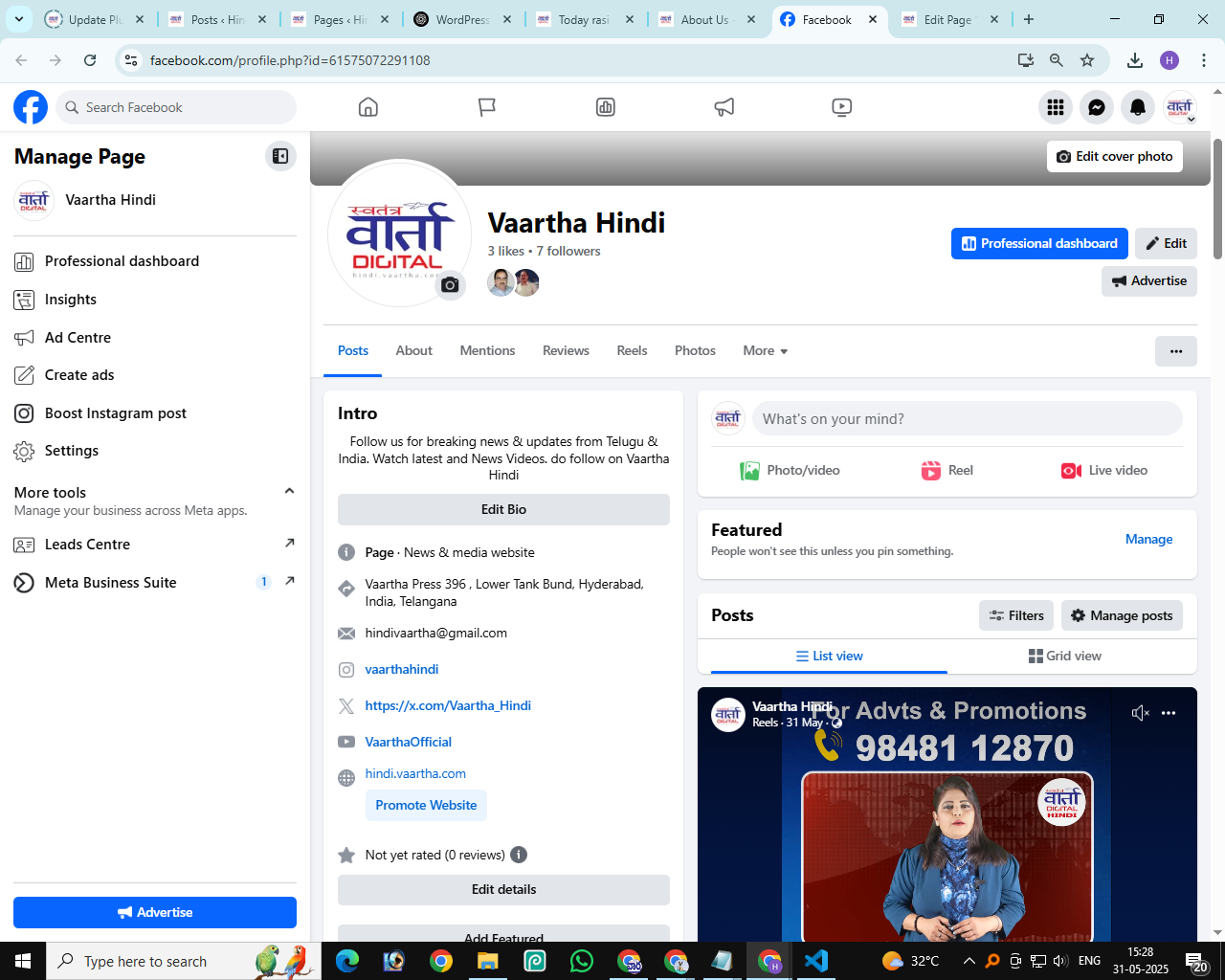Open the Professional dashboard chart icon in top bar
This screenshot has height=980, width=1225.
(606, 107)
